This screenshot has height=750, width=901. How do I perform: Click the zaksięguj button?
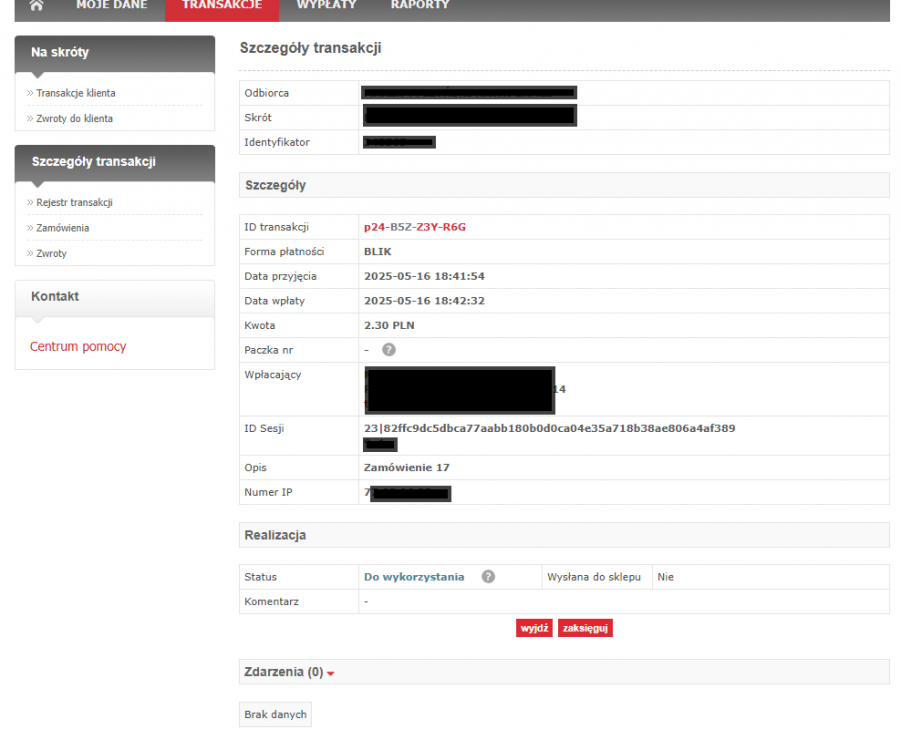click(585, 628)
